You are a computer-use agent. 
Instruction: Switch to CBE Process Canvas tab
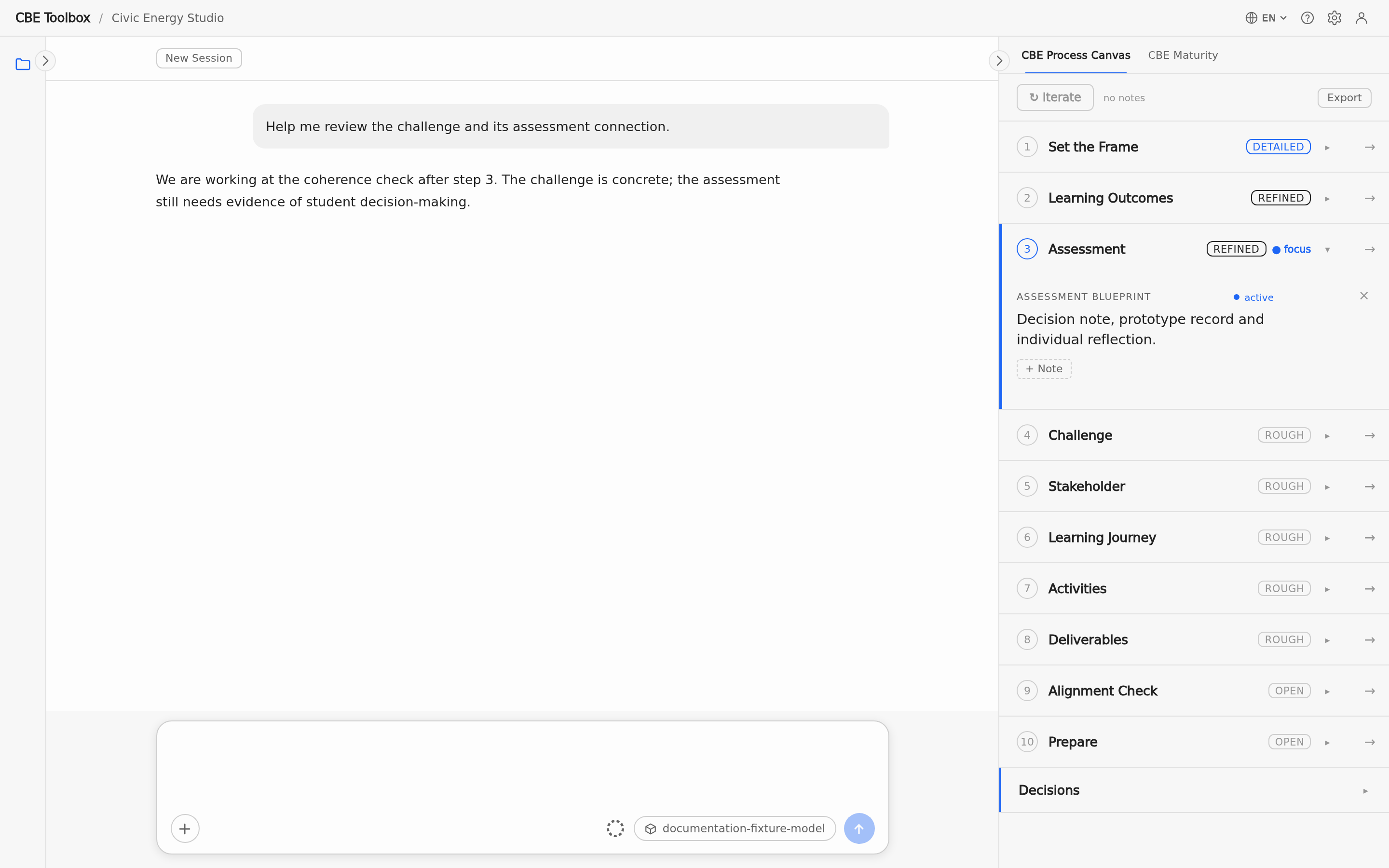[x=1076, y=55]
